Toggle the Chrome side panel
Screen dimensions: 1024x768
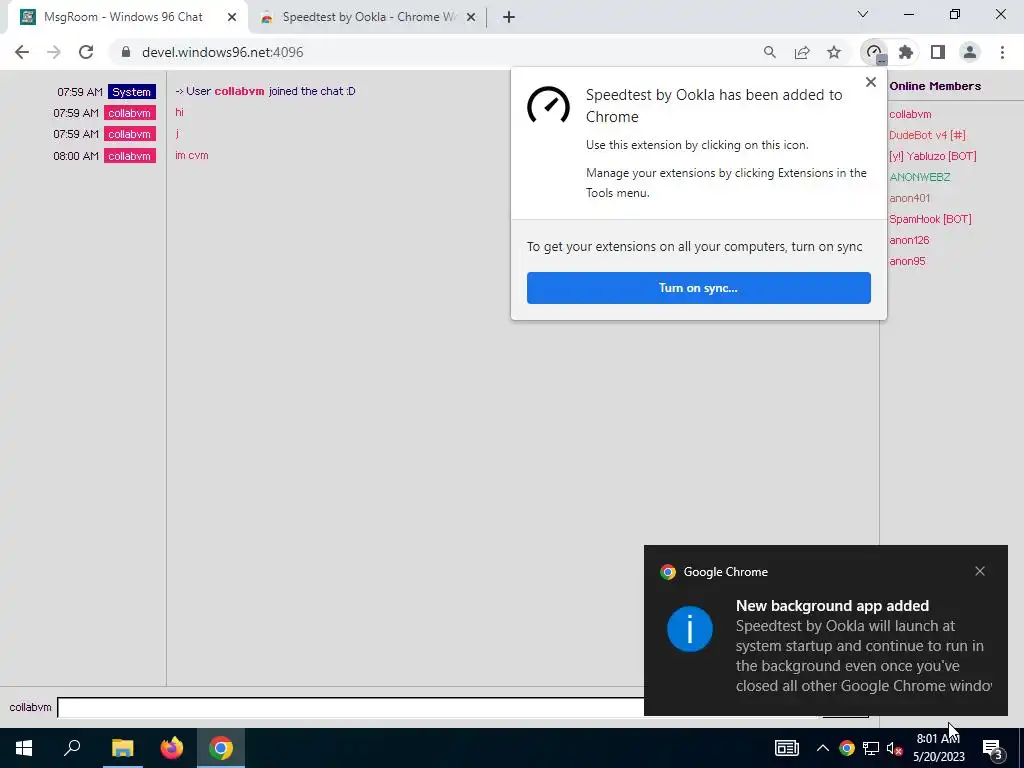tap(938, 52)
